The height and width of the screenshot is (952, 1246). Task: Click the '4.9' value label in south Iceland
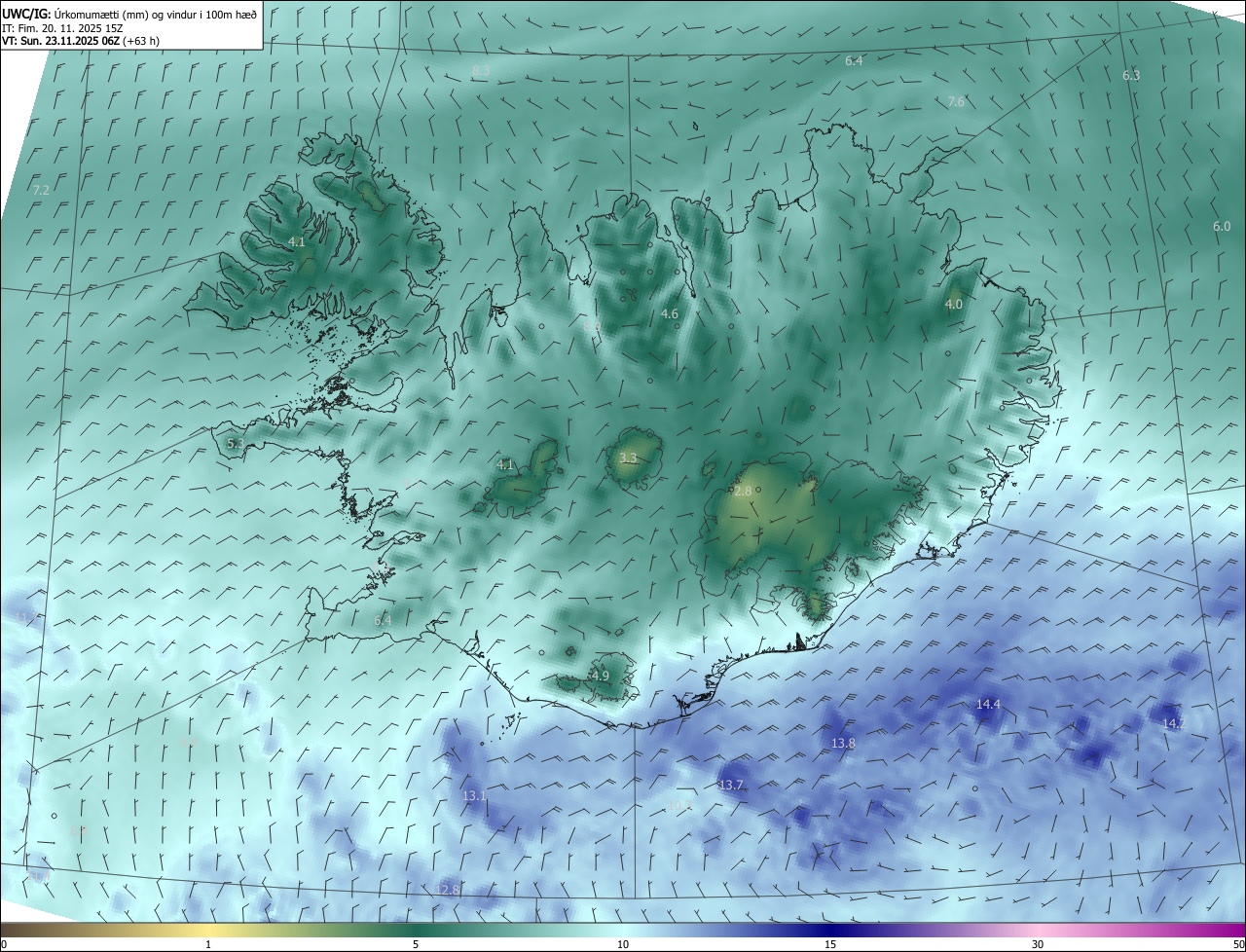click(x=601, y=677)
